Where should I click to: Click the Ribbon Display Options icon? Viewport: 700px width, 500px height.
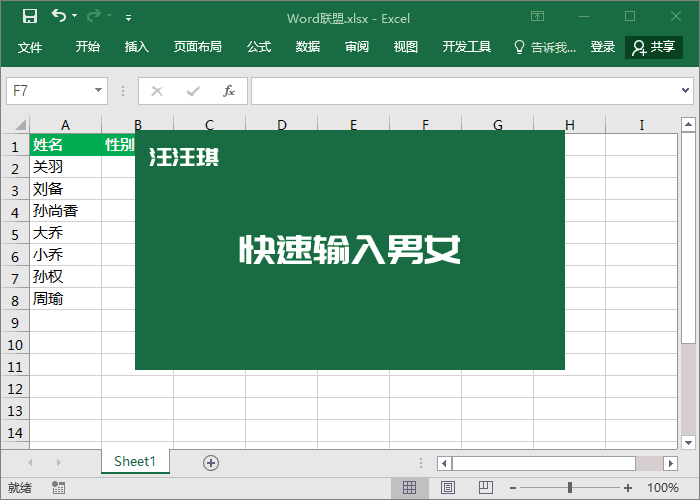(538, 17)
